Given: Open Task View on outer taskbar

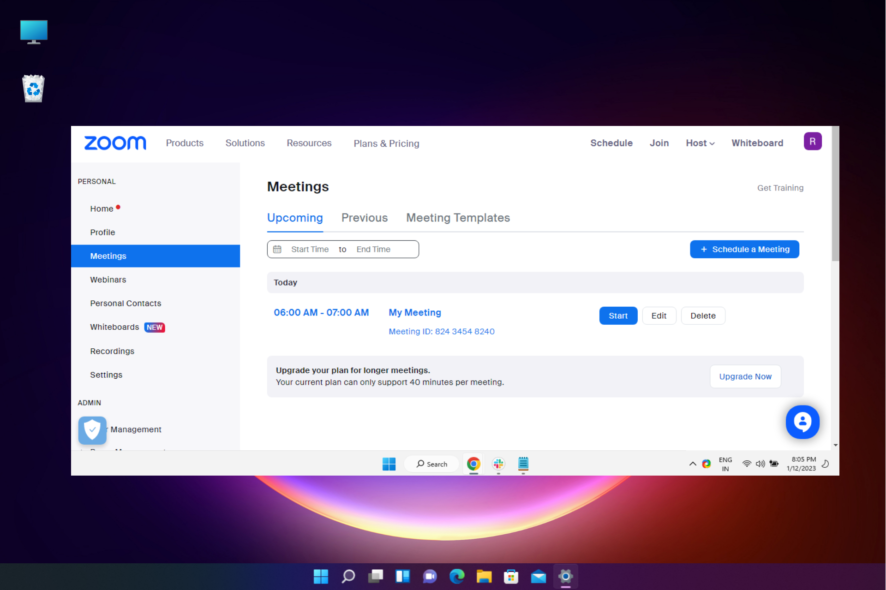Looking at the screenshot, I should tap(375, 576).
